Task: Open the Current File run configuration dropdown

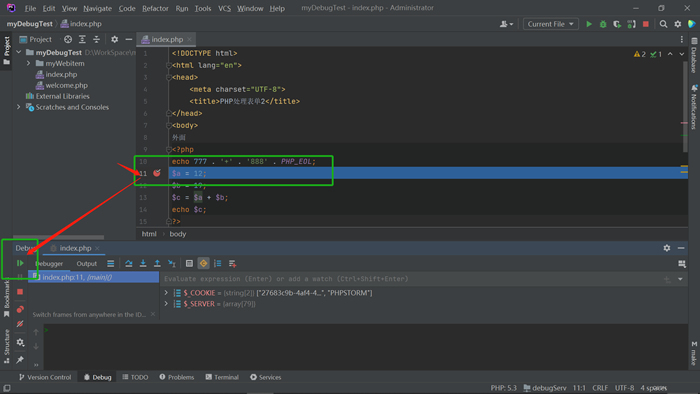Action: pyautogui.click(x=550, y=24)
